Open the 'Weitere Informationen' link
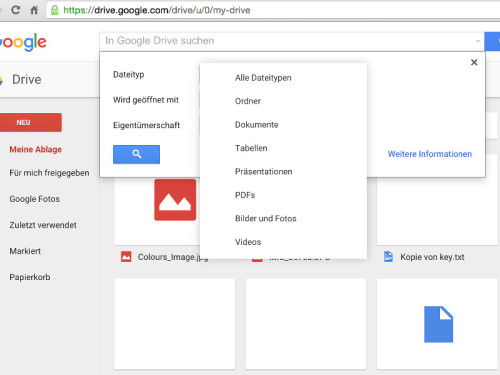This screenshot has width=500, height=375. click(x=430, y=154)
